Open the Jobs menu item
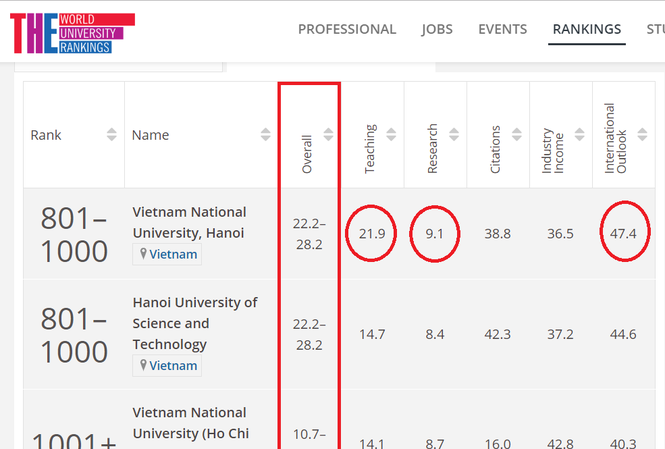The image size is (665, 449). click(437, 29)
